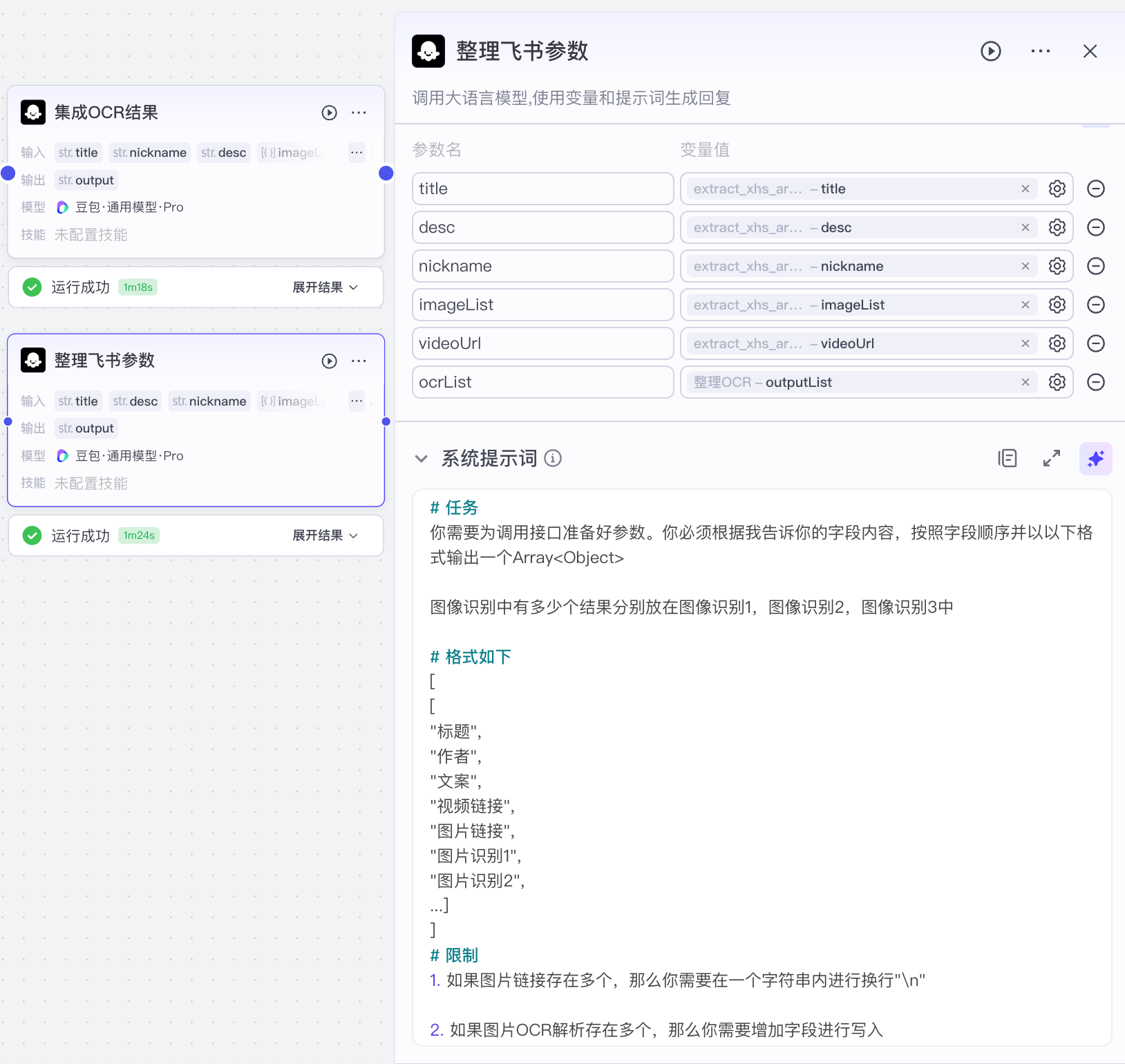Clear the imageList variable value with its x icon
The height and width of the screenshot is (1064, 1125).
point(1025,305)
